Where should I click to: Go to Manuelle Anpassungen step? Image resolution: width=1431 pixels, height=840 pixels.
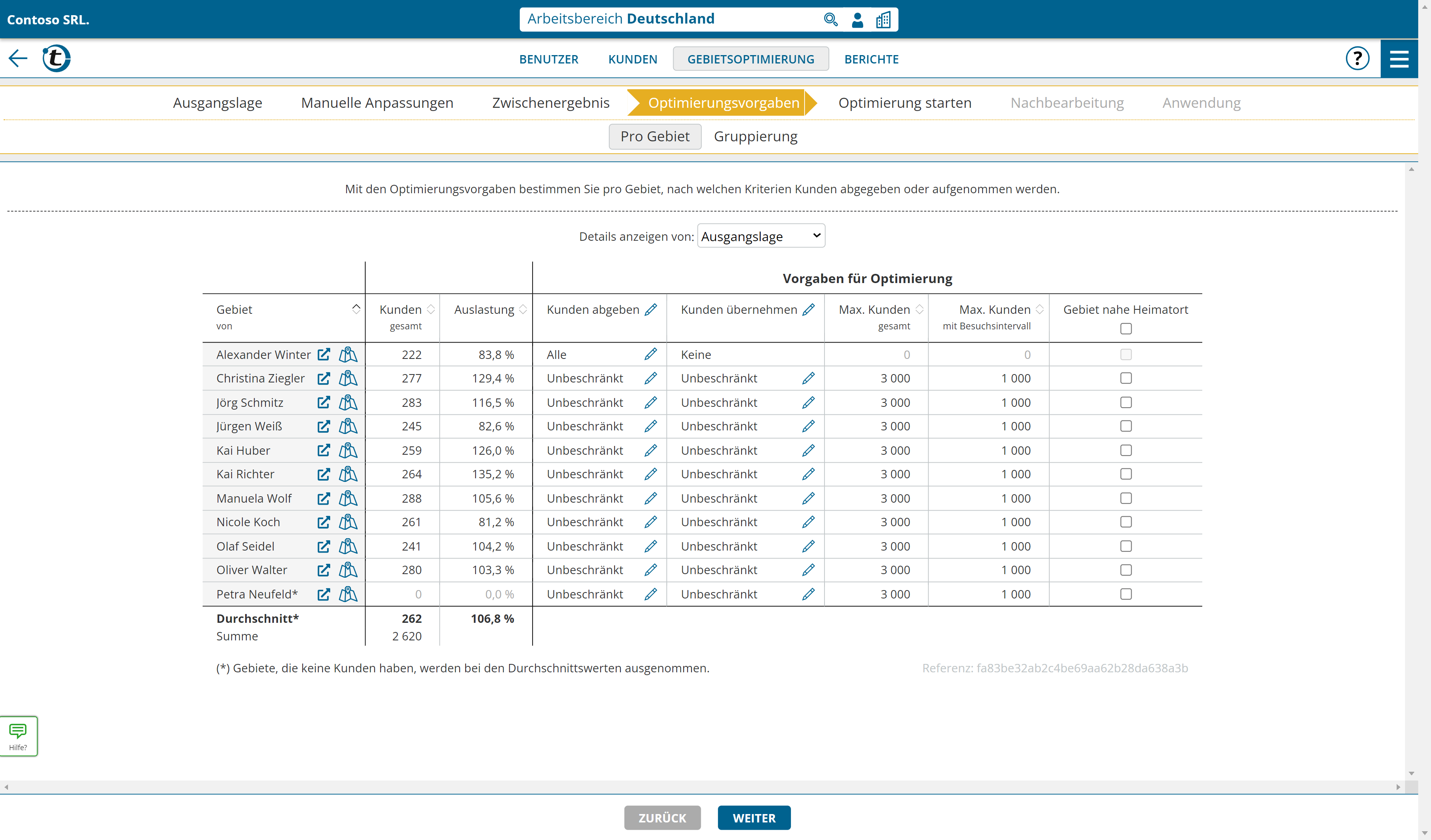point(377,103)
